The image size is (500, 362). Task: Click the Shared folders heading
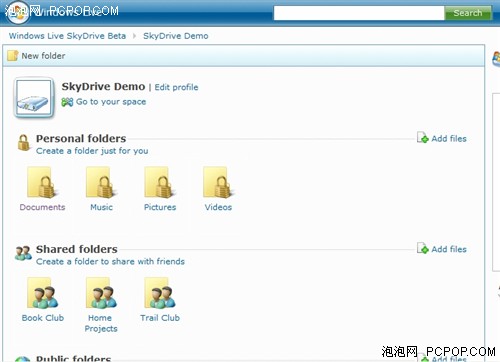77,249
